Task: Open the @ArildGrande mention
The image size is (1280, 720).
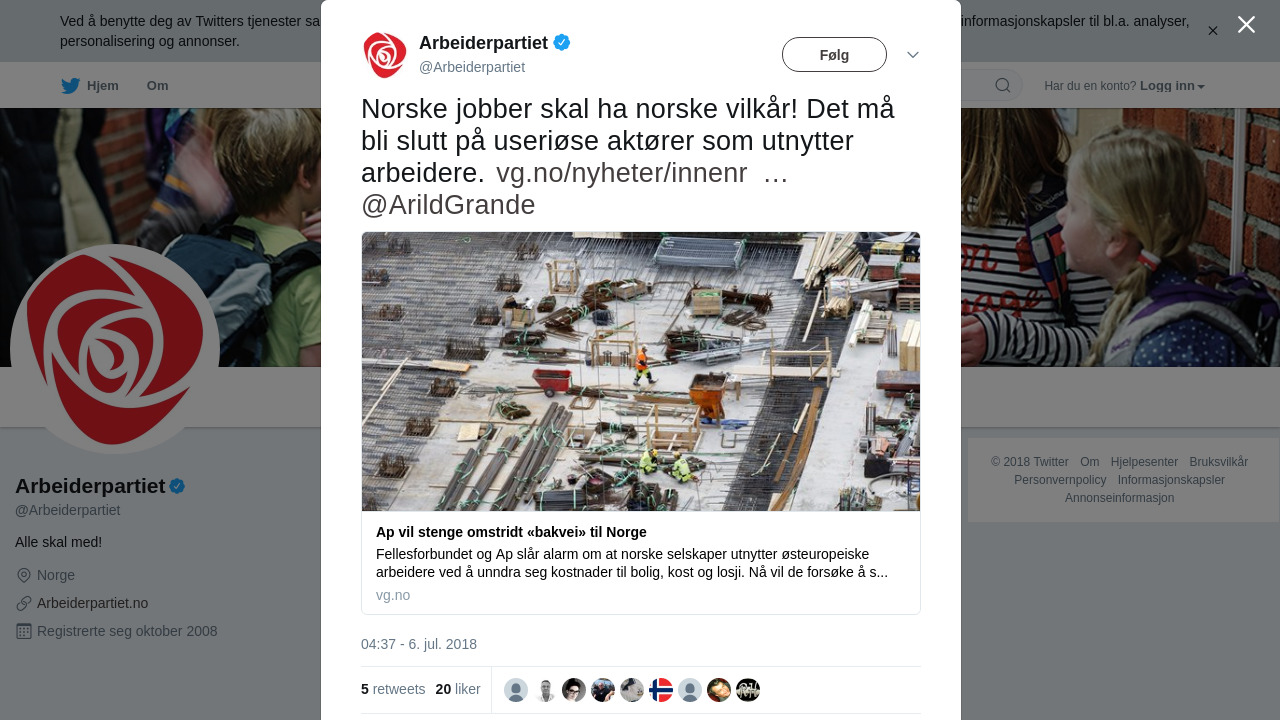Action: click(x=448, y=205)
